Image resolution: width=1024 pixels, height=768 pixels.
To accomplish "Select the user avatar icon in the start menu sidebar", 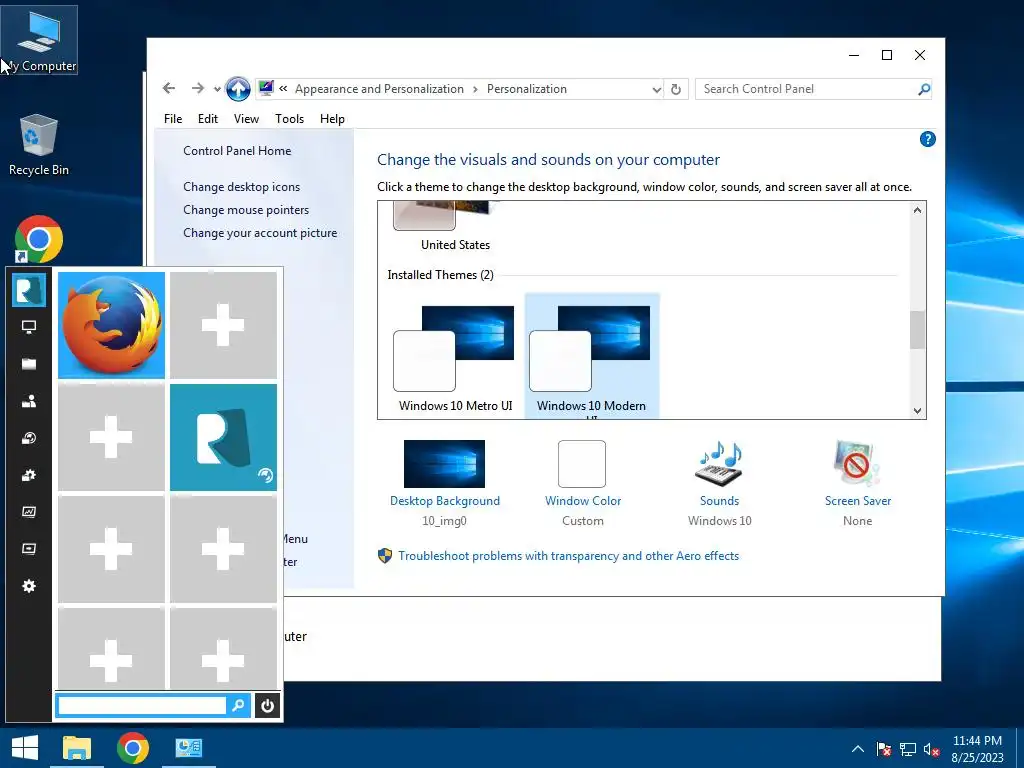I will (x=29, y=290).
